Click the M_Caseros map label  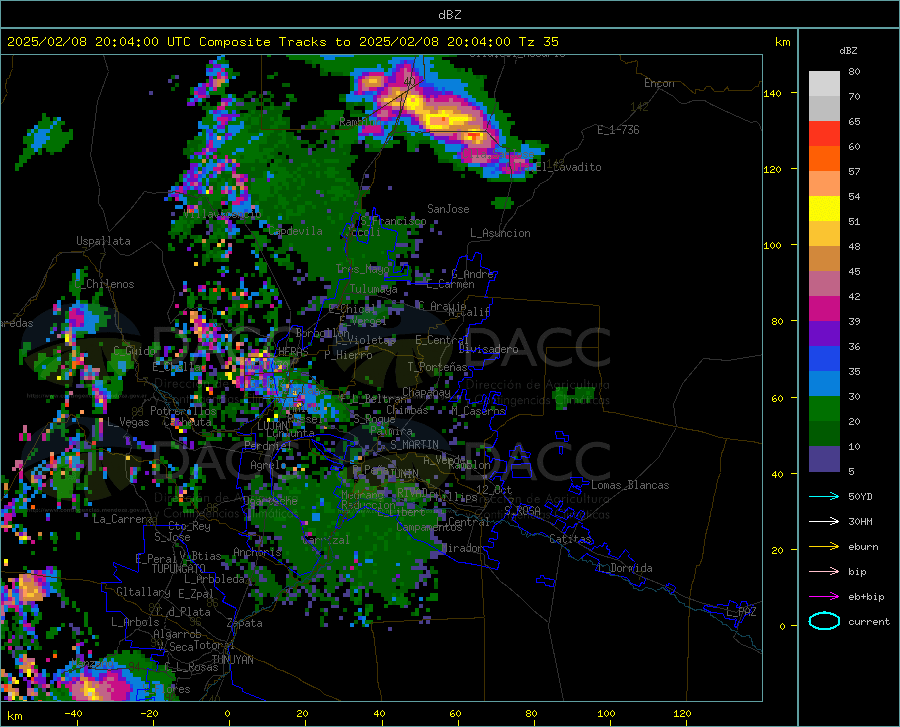[478, 411]
